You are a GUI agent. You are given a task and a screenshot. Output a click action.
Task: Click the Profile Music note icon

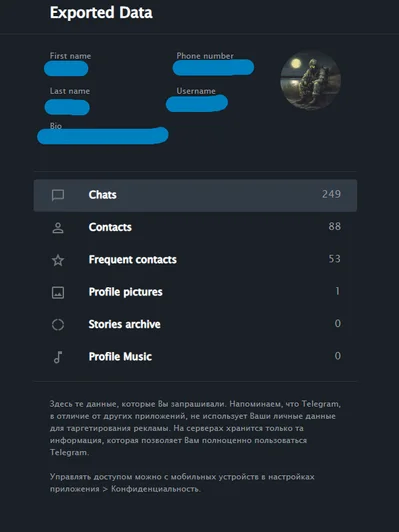[58, 357]
